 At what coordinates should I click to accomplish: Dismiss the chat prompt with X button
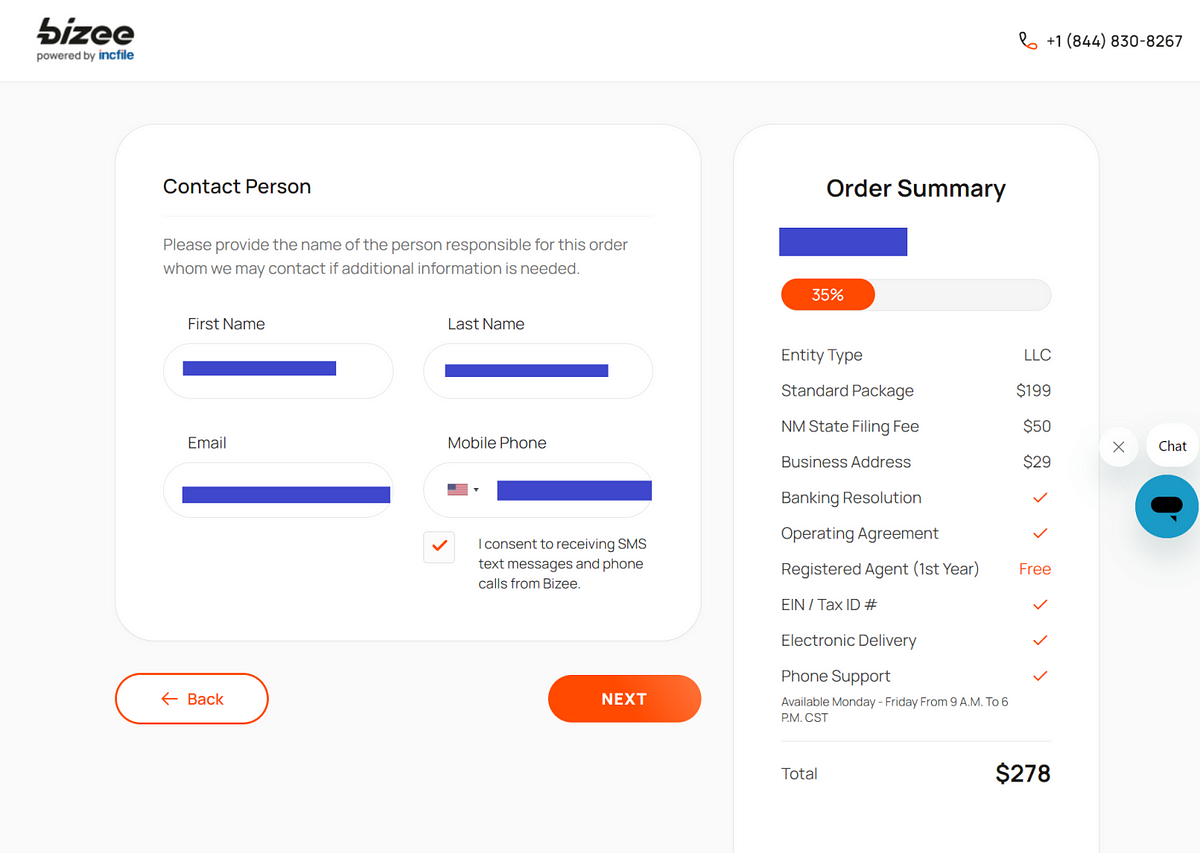(x=1118, y=447)
